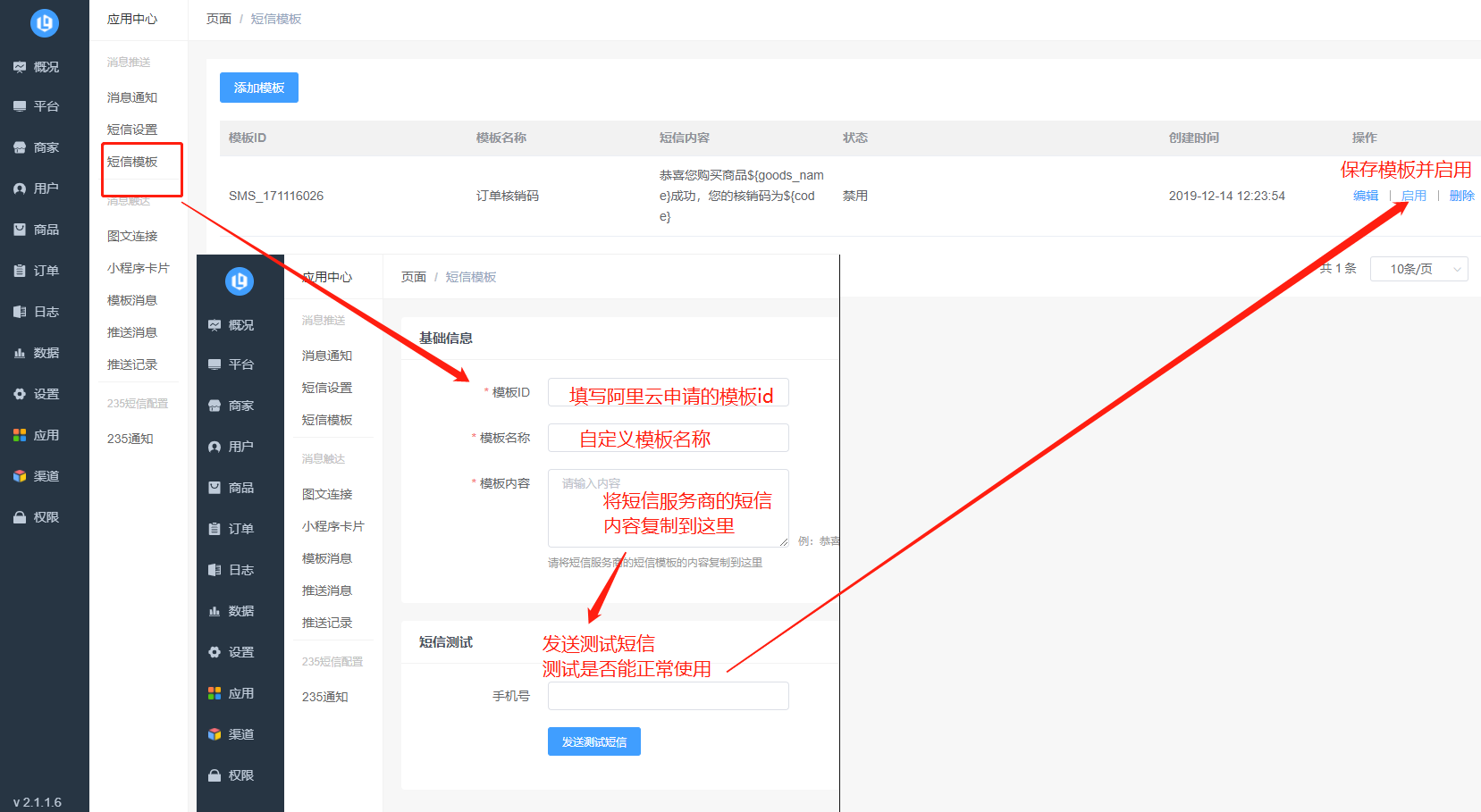Click 删除 delete link for template SMS_171116026
The height and width of the screenshot is (812, 1481).
pos(1462,196)
